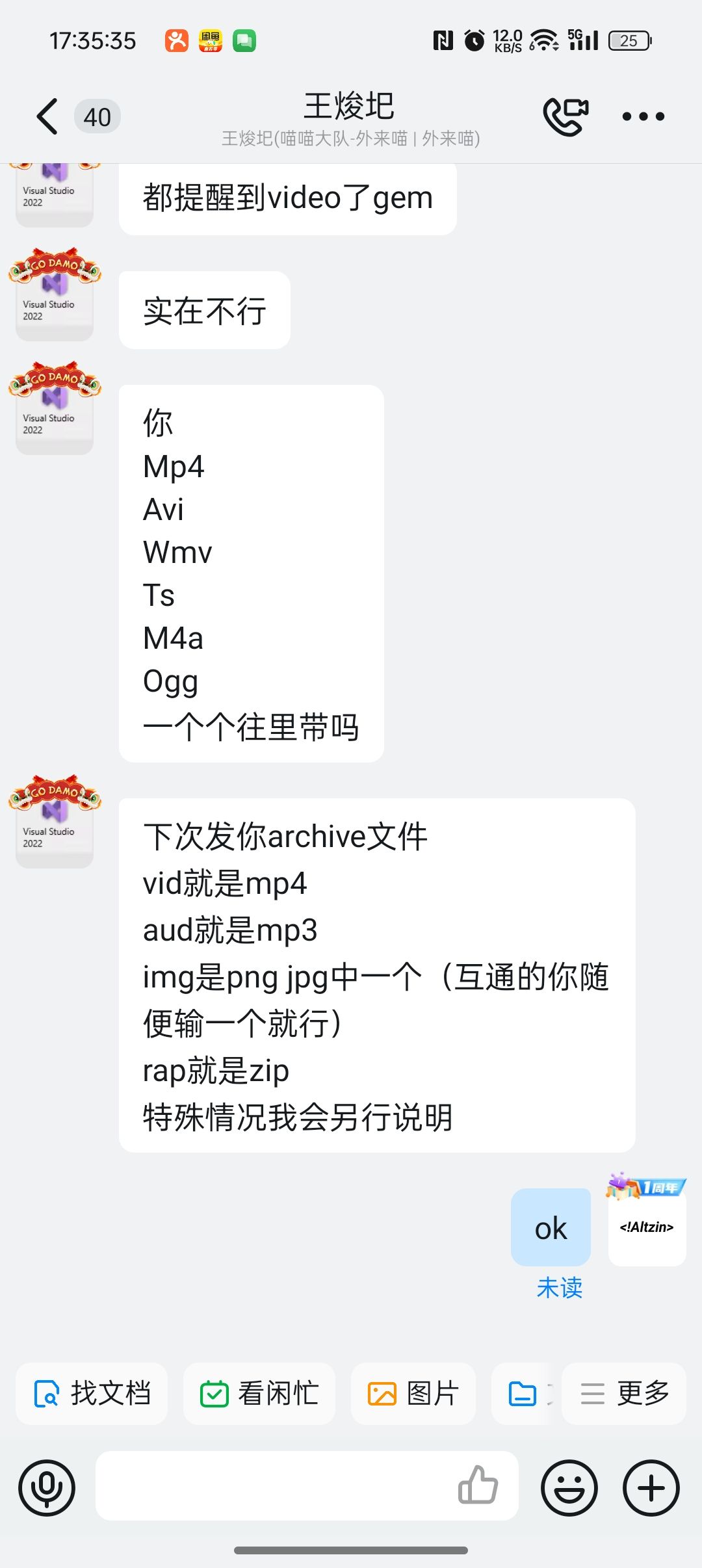This screenshot has width=702, height=1568.
Task: Start a voice or video call
Action: click(565, 116)
